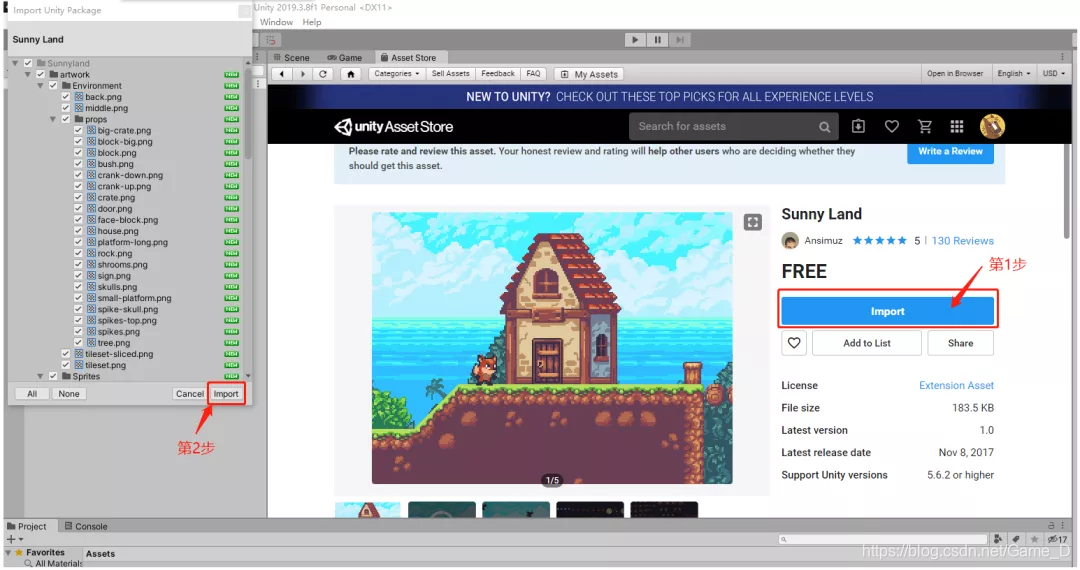Open the shopping cart icon
Screen dimensions: 1080x570
pyautogui.click(x=924, y=126)
